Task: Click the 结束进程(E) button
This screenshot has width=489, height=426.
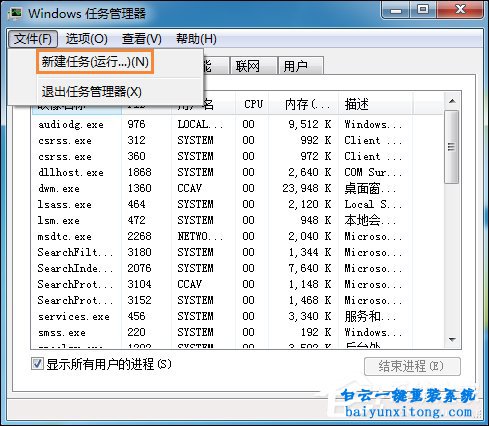Action: point(412,366)
